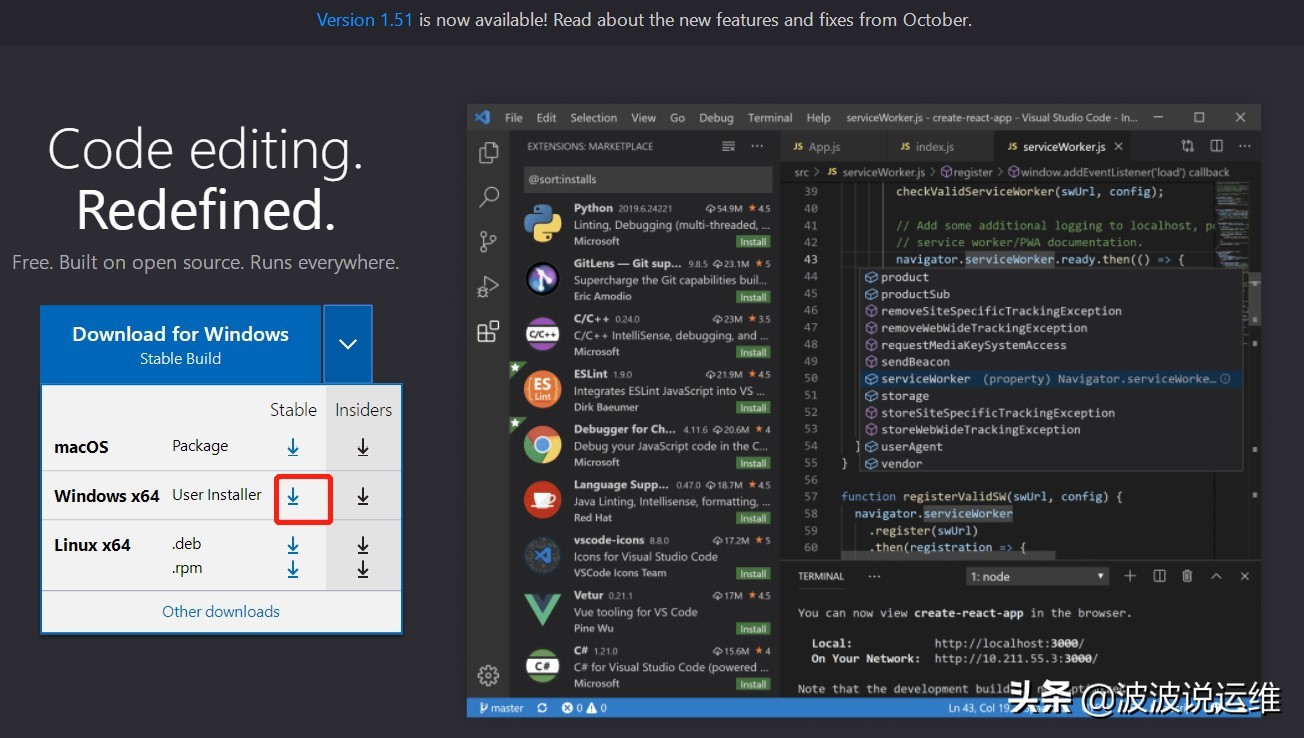
Task: Open the Manage gear icon
Action: click(x=487, y=675)
